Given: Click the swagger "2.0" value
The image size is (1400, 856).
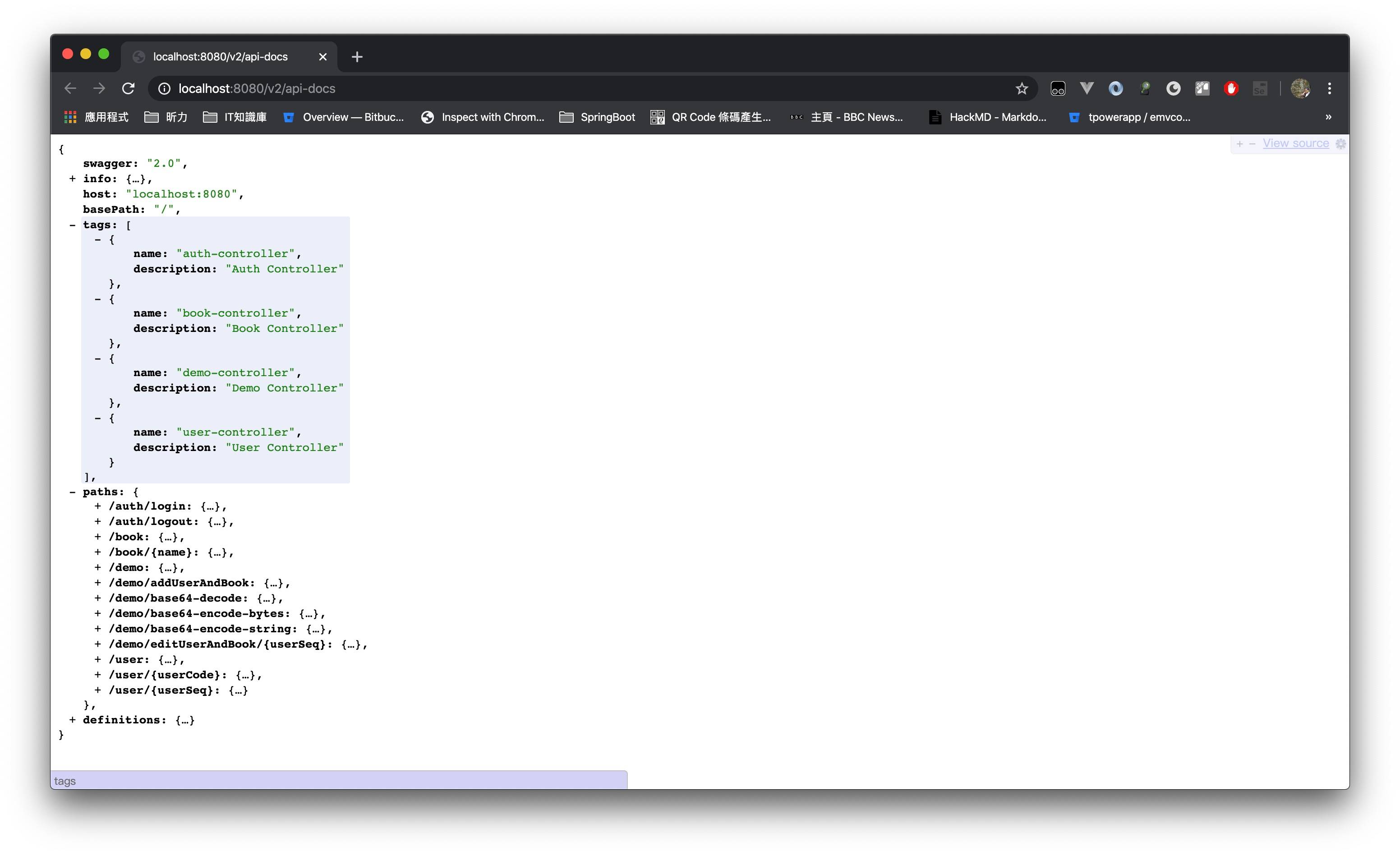Looking at the screenshot, I should [x=164, y=164].
